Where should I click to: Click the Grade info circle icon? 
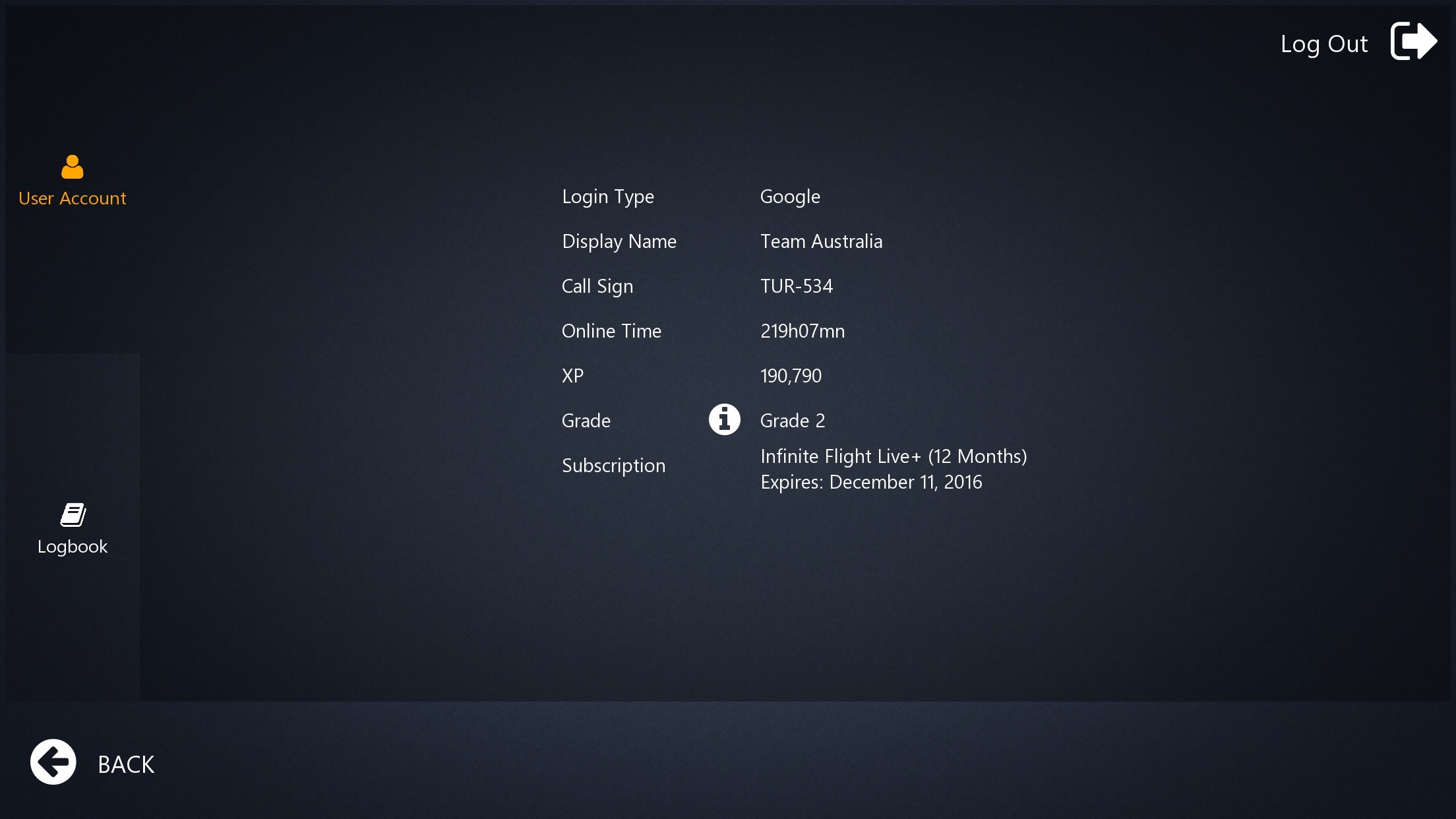[724, 419]
